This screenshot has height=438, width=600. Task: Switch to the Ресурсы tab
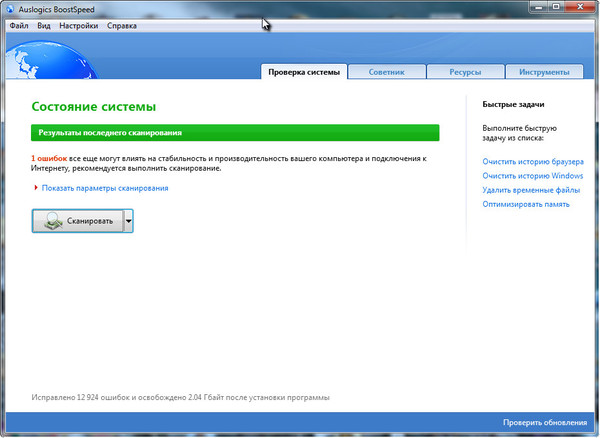(x=465, y=72)
